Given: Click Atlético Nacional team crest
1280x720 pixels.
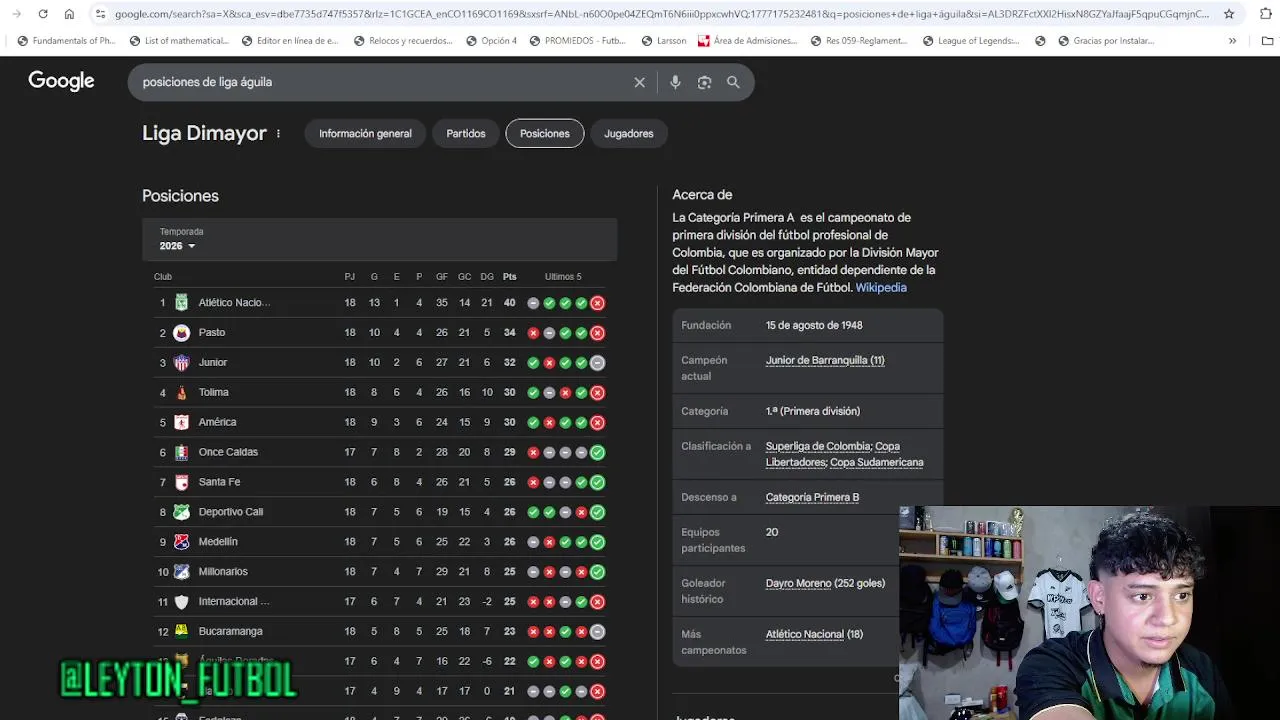Looking at the screenshot, I should (x=181, y=303).
